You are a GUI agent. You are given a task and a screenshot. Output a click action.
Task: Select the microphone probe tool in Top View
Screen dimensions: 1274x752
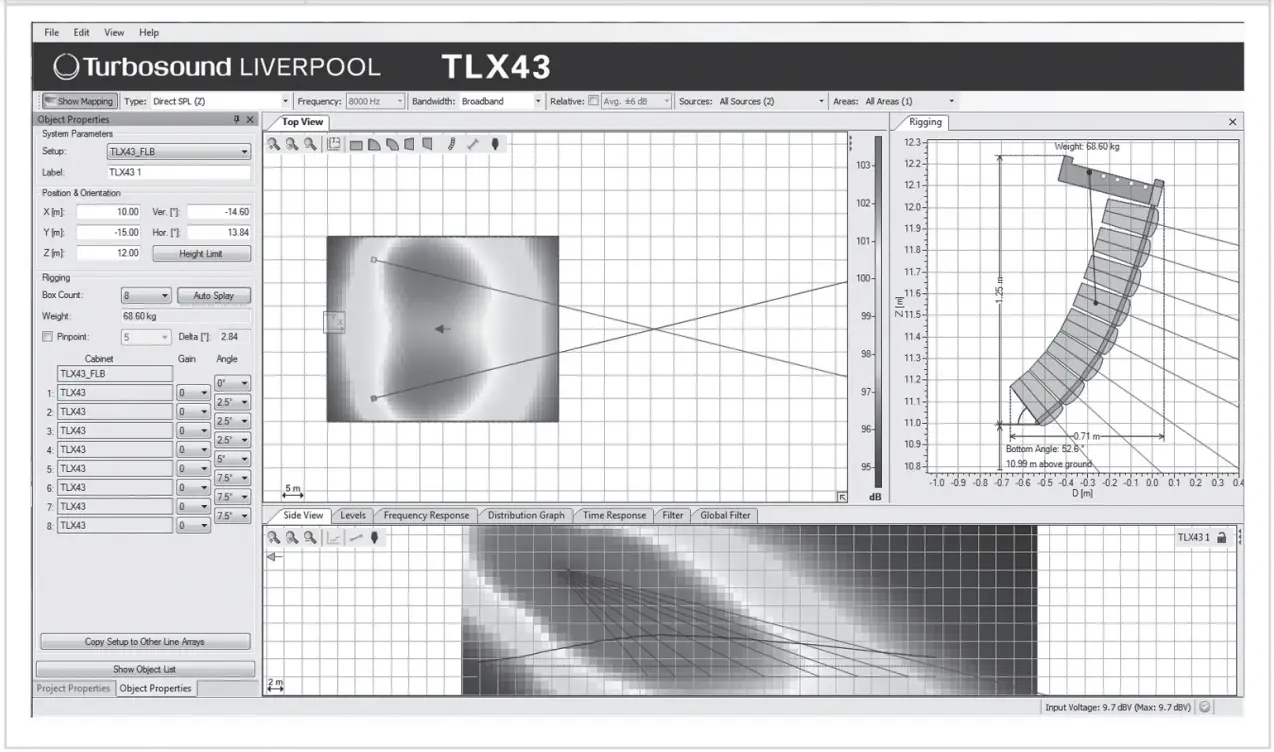coord(496,143)
